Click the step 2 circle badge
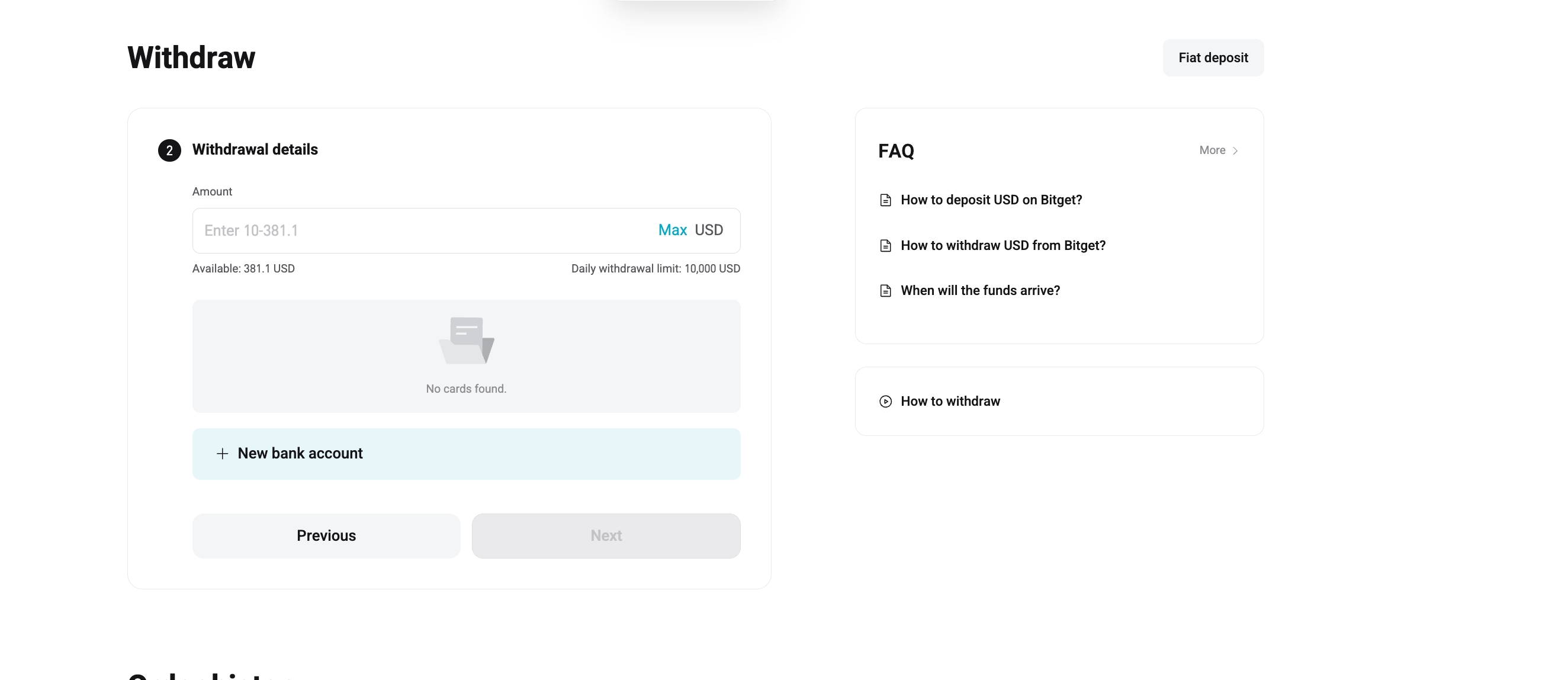The width and height of the screenshot is (1568, 680). (x=169, y=150)
